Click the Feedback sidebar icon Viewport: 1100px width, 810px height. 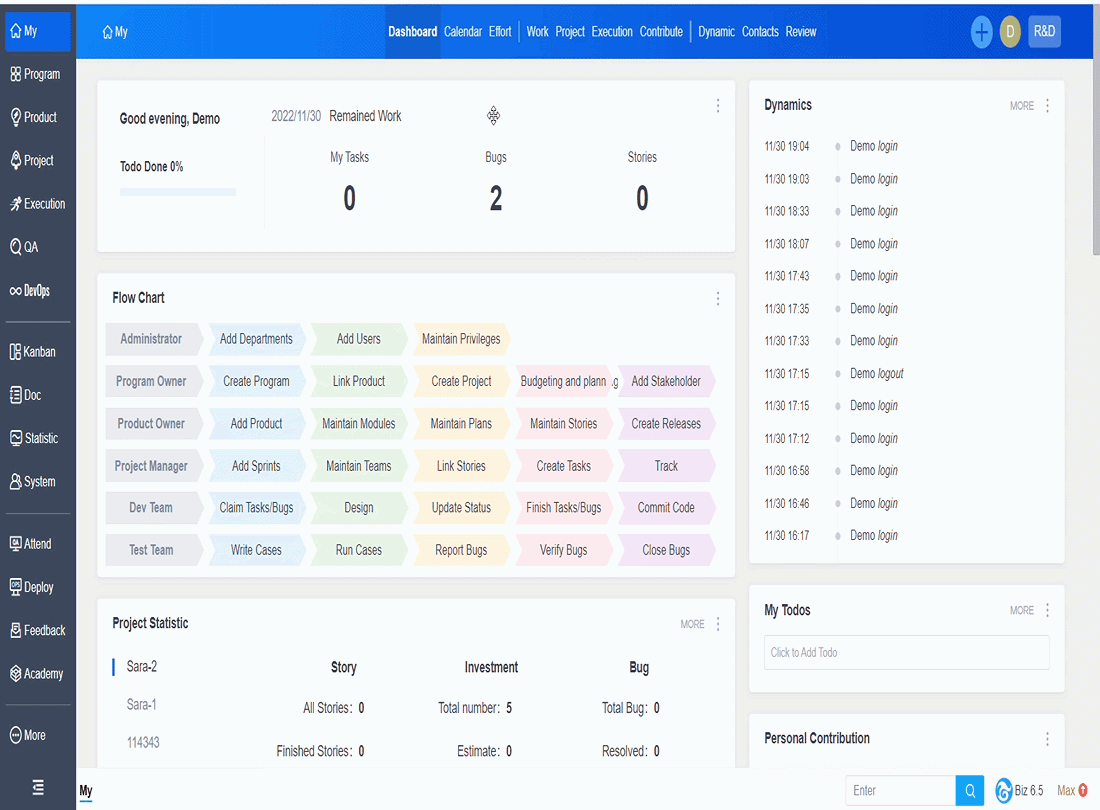(15, 630)
